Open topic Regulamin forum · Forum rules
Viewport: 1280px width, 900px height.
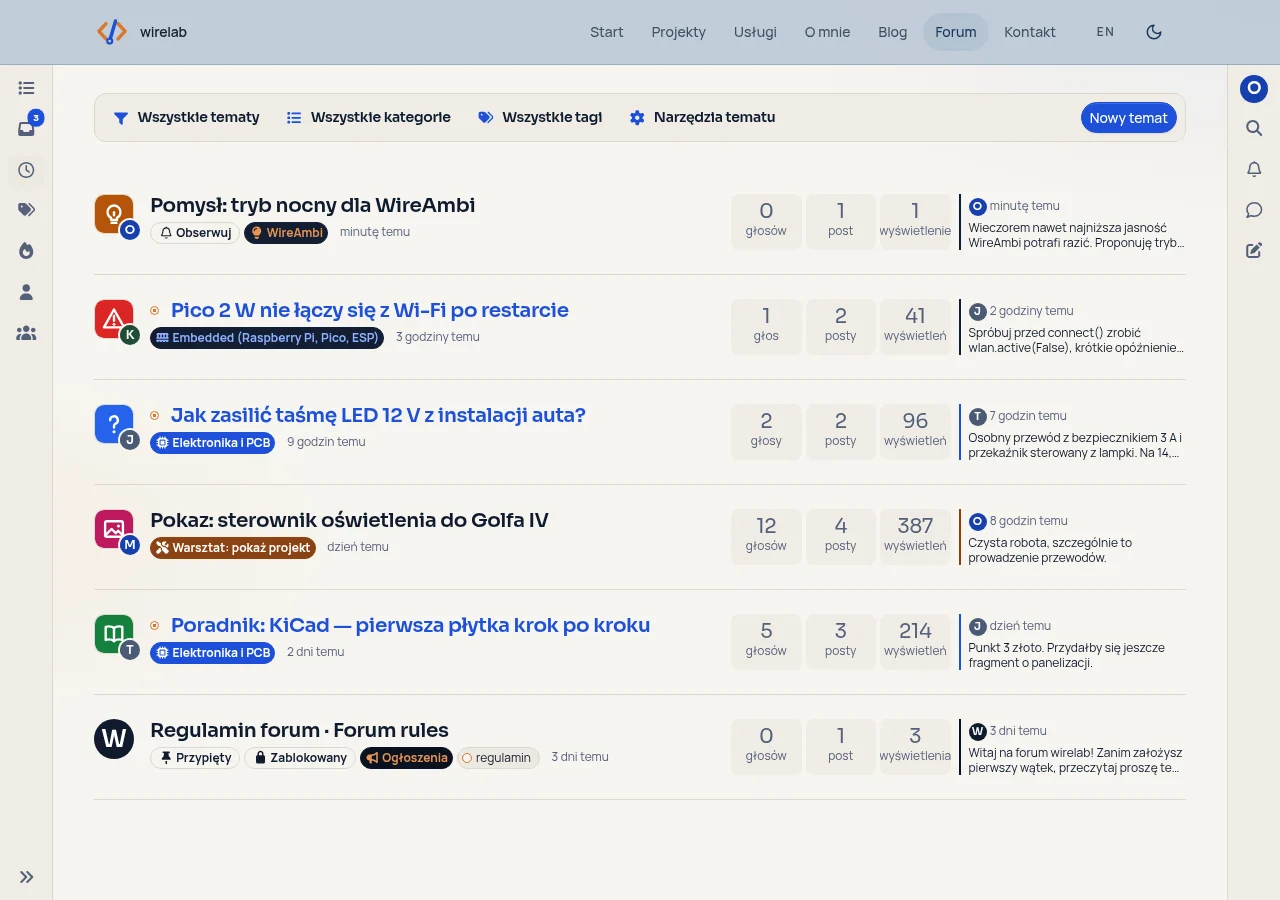[x=299, y=730]
